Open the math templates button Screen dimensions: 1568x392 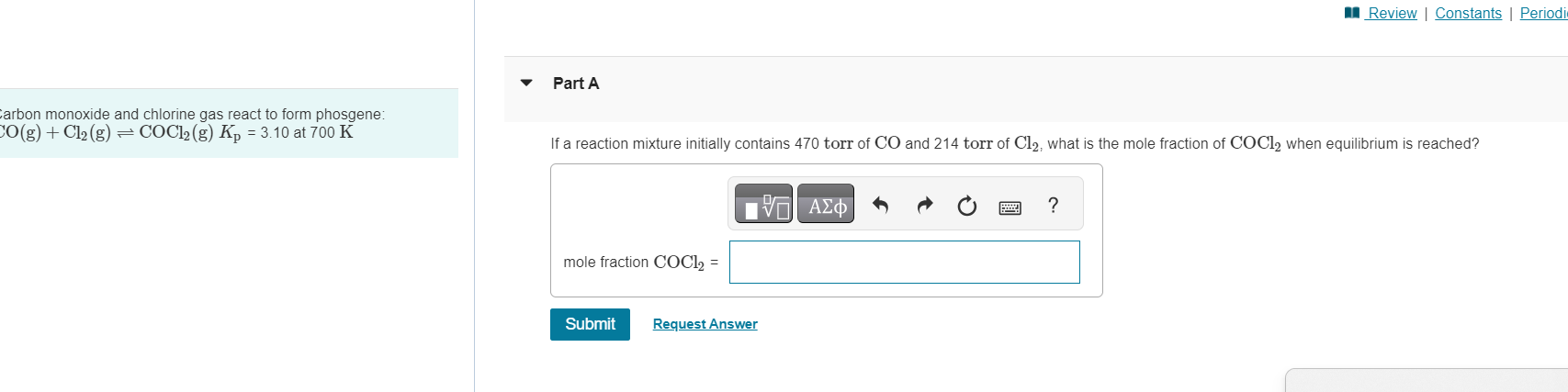(x=762, y=205)
